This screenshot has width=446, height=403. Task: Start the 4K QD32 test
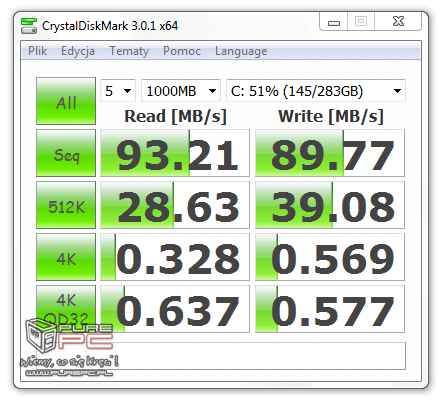66,309
